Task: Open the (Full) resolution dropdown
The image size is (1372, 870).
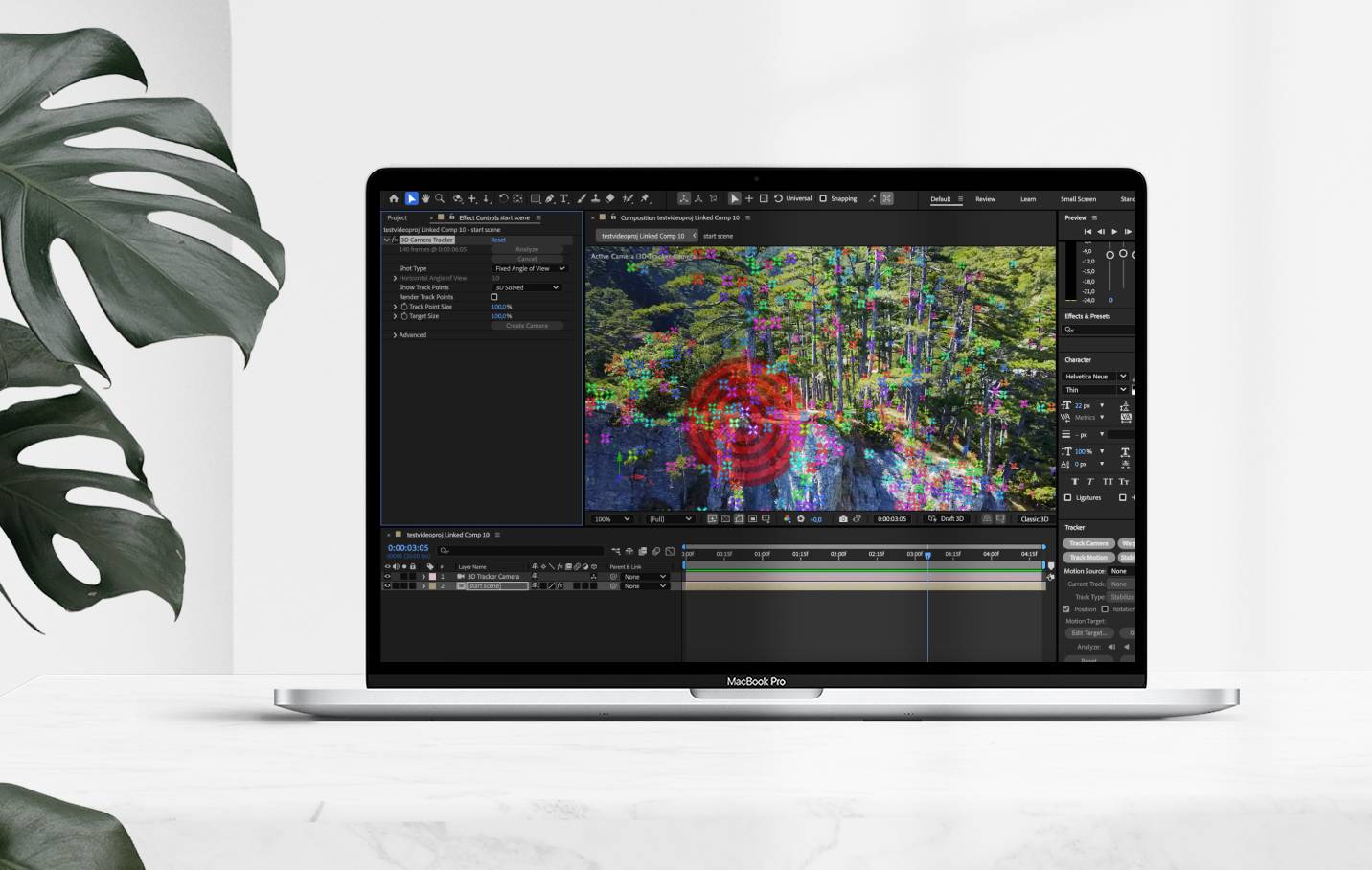Action: click(671, 518)
